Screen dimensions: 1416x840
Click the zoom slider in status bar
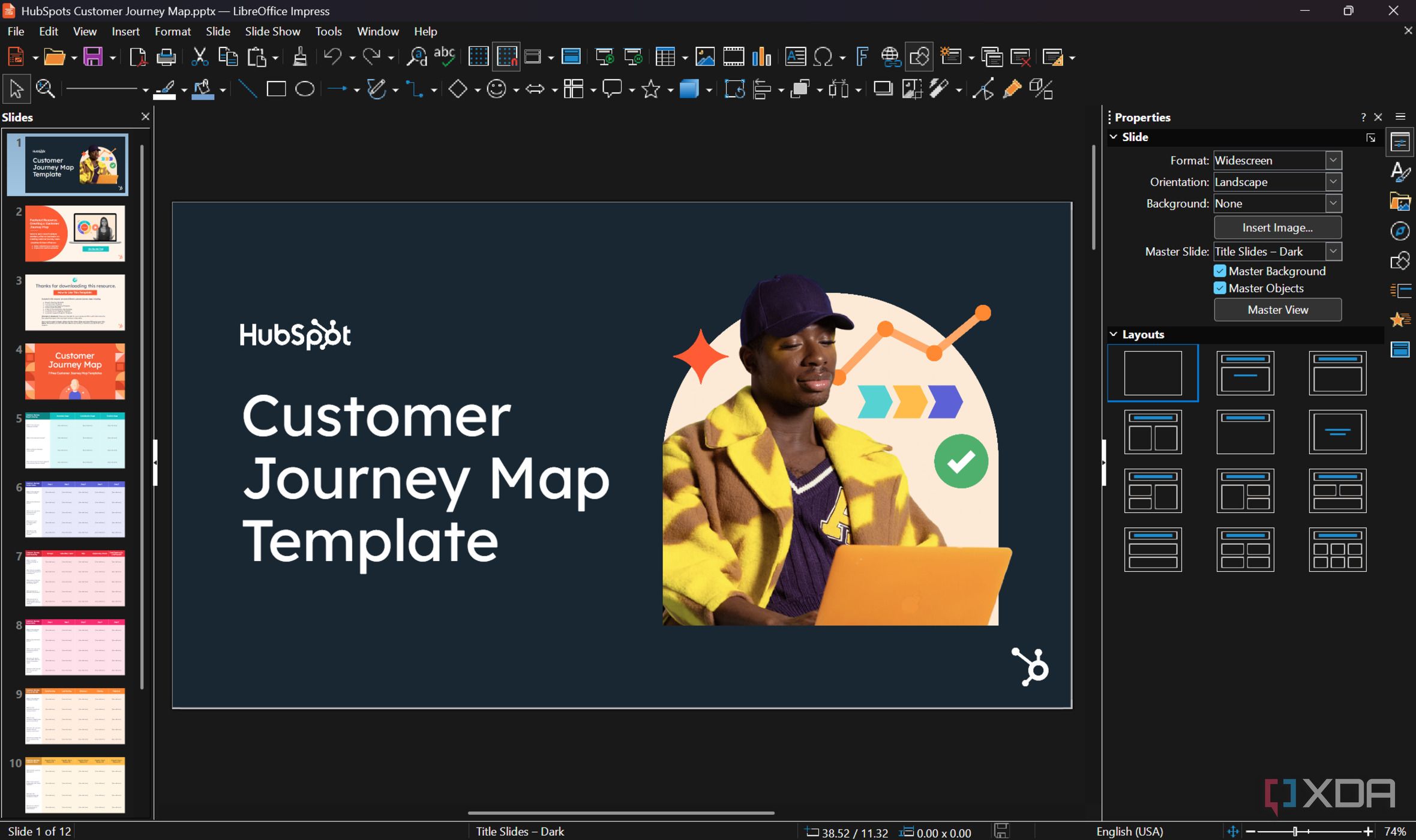1309,831
